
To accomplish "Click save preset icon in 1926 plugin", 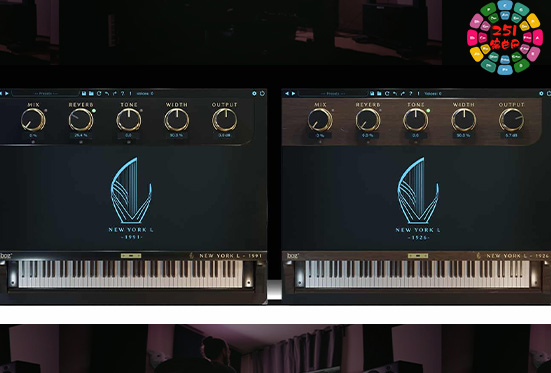I will (372, 94).
